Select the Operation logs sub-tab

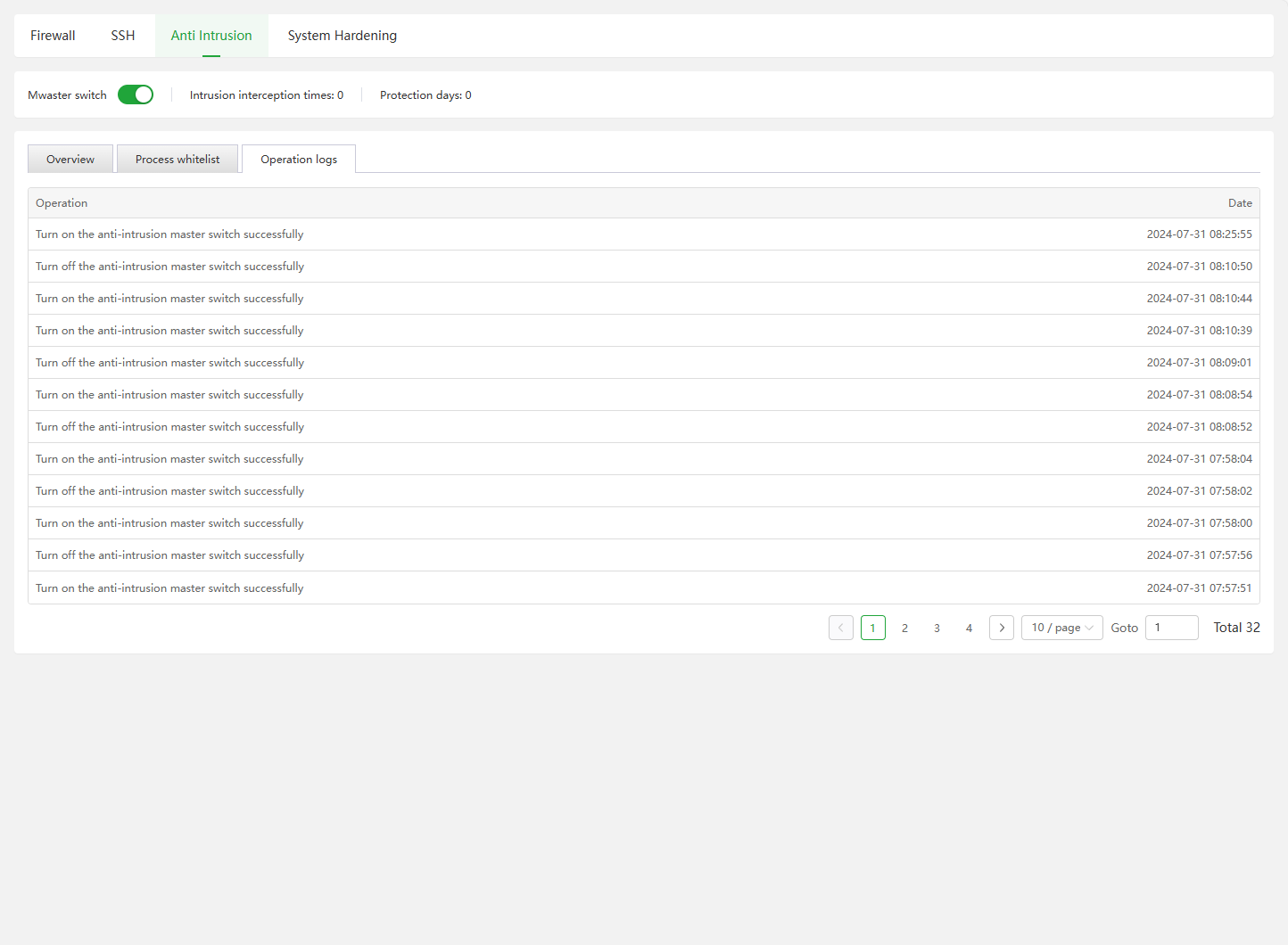(x=299, y=160)
